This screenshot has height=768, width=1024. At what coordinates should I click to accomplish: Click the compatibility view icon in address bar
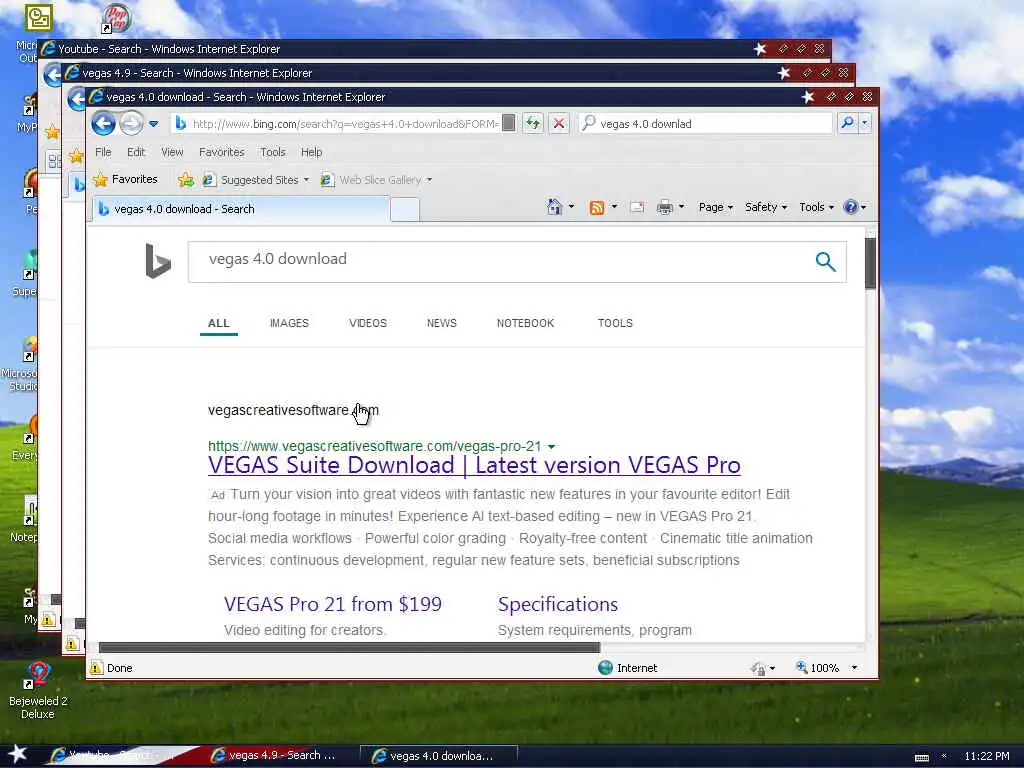click(x=508, y=123)
